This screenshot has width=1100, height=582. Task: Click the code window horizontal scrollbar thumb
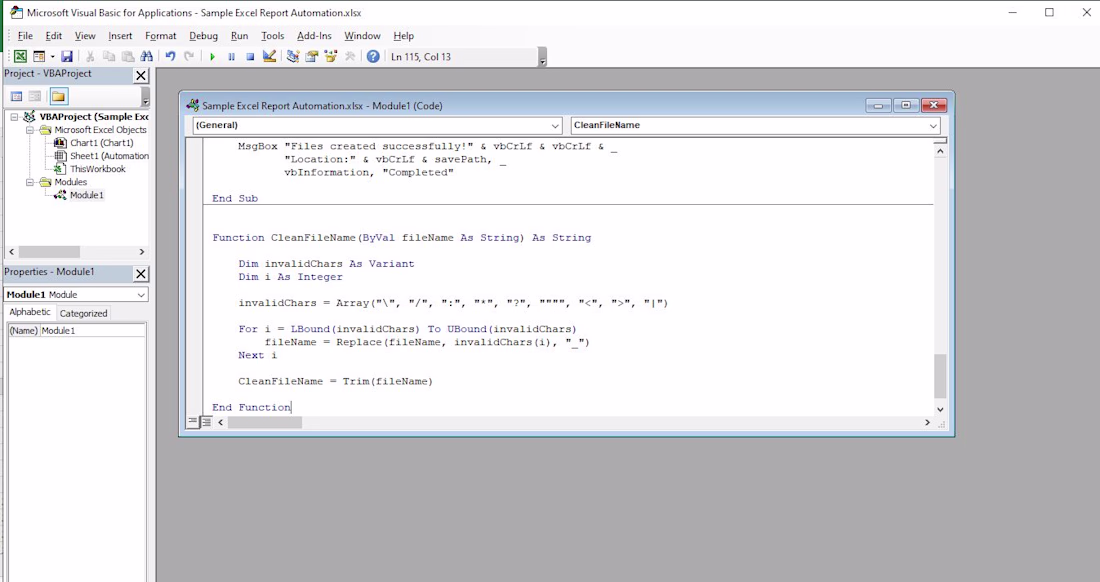point(265,423)
